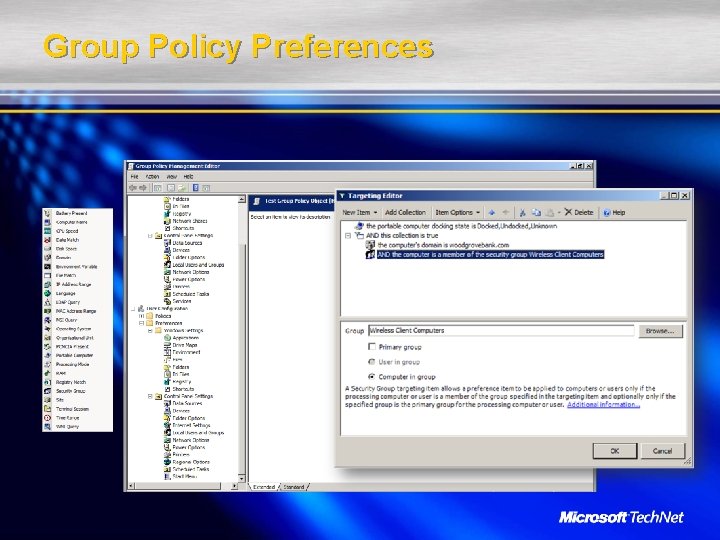This screenshot has height=540, width=720.
Task: Click the tree pane scroll-up arrow
Action: [242, 199]
